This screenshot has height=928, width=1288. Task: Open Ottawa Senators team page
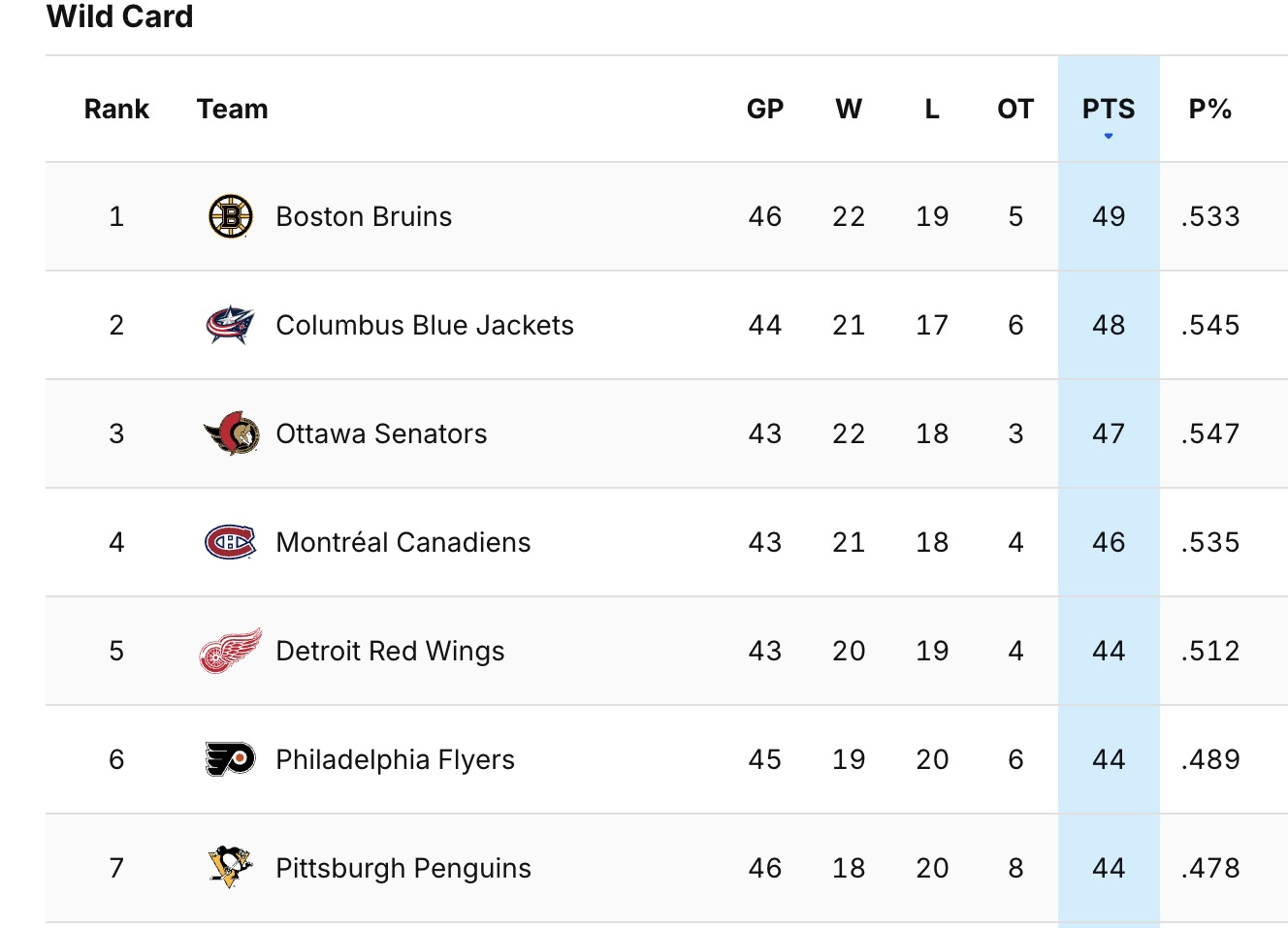click(381, 433)
